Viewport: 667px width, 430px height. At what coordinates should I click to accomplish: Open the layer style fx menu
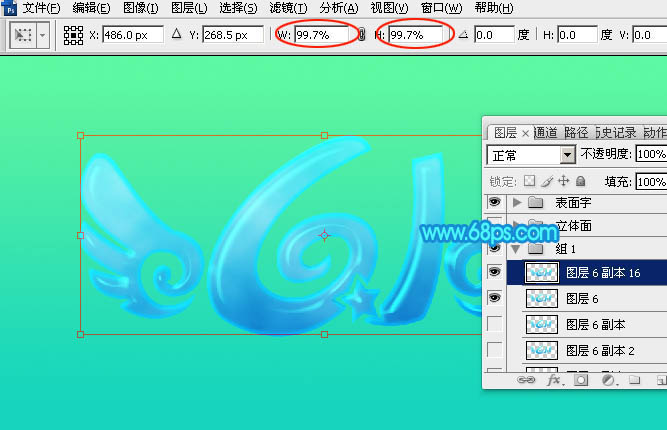(x=555, y=379)
